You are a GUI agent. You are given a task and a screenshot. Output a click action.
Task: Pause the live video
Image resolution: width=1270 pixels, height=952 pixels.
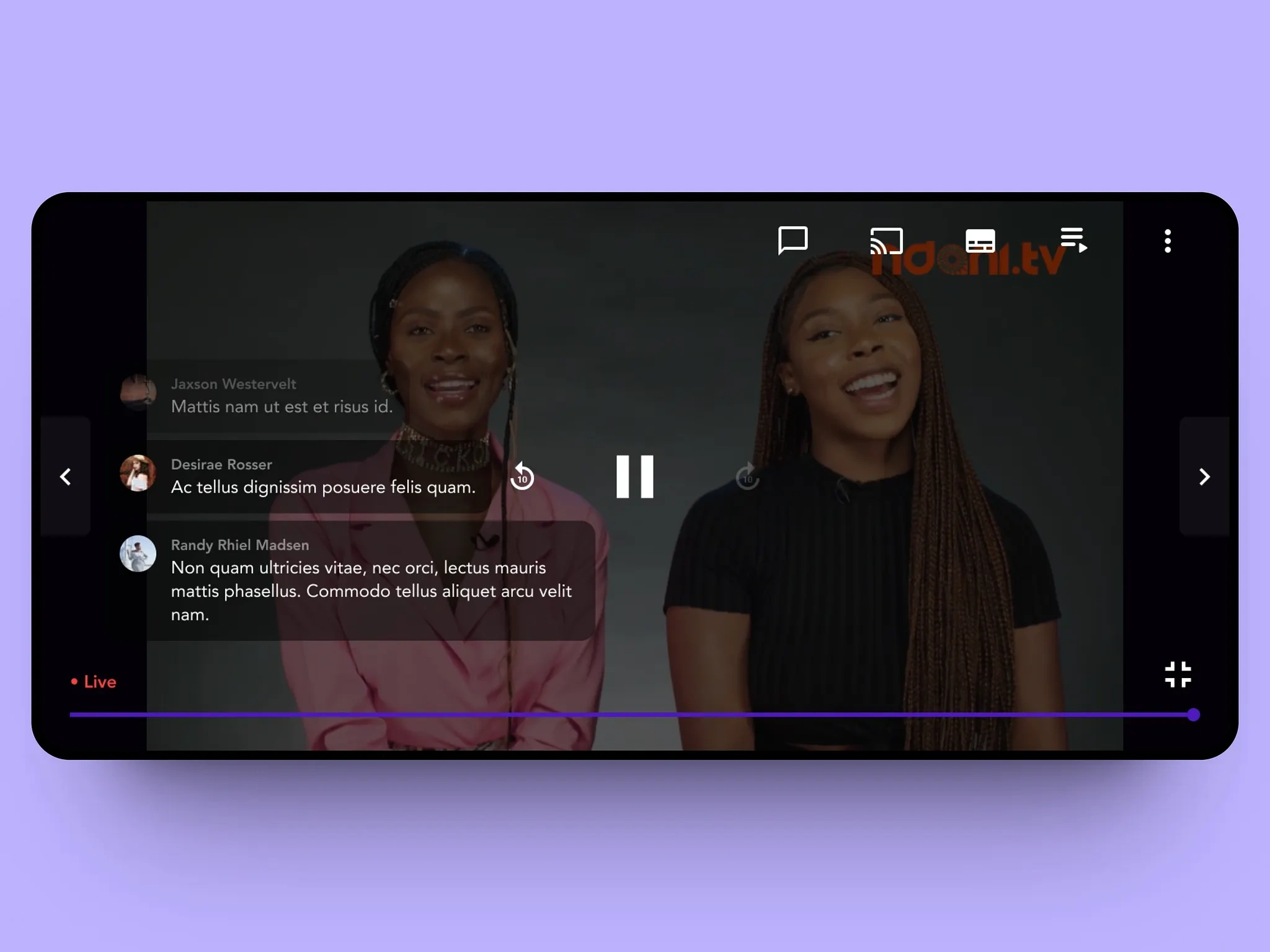point(634,476)
